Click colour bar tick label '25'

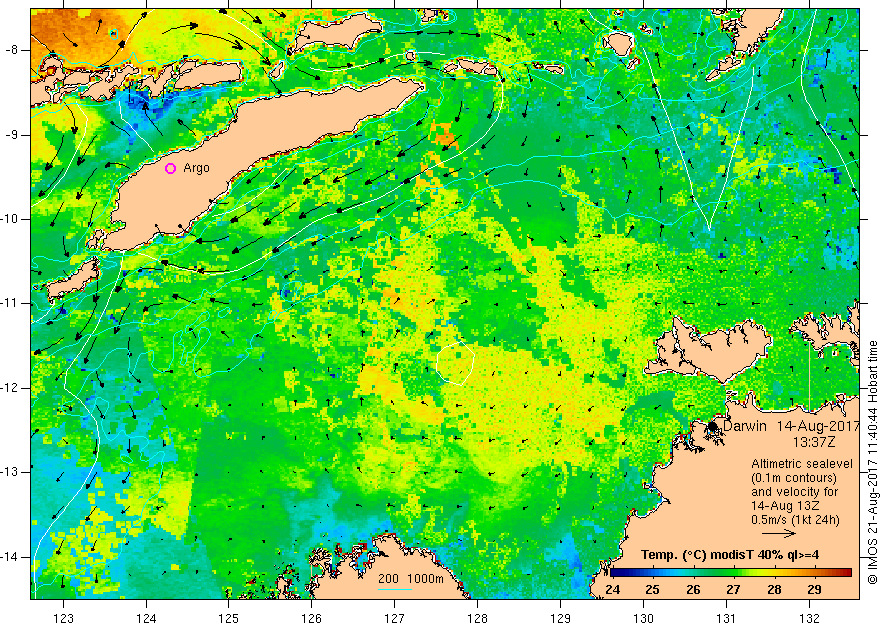click(x=652, y=590)
